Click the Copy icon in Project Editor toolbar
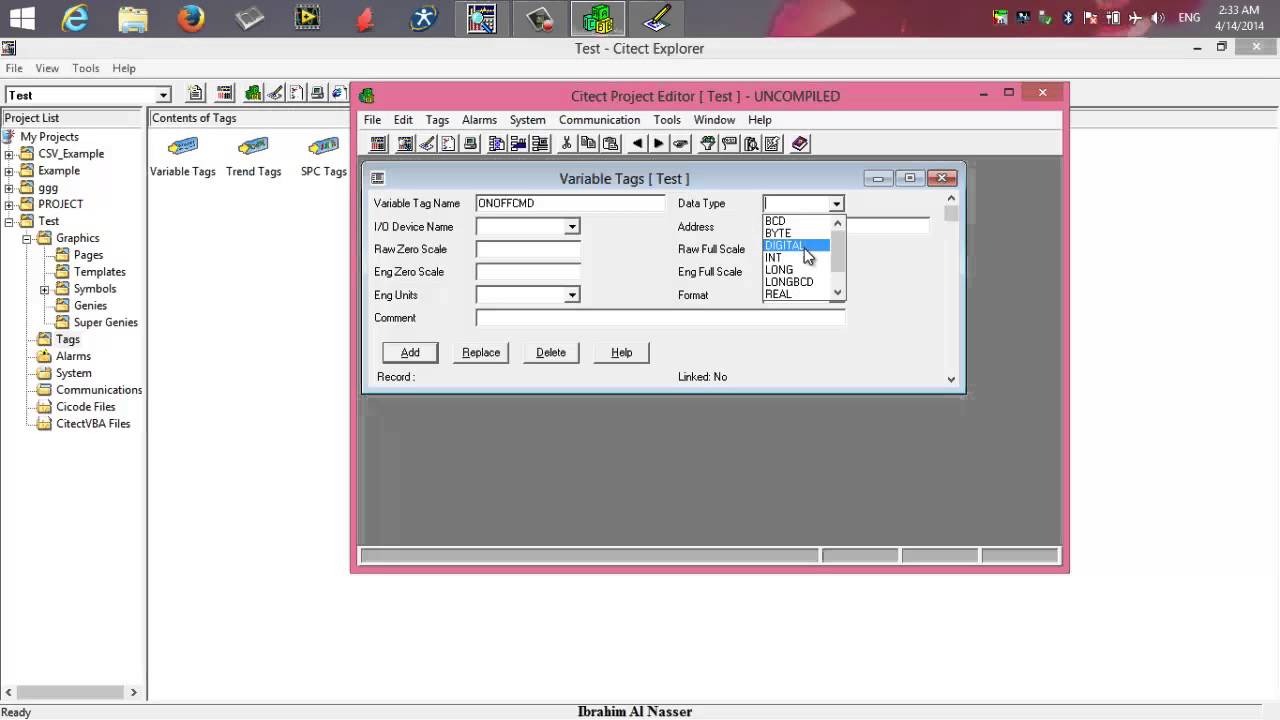 [x=588, y=143]
